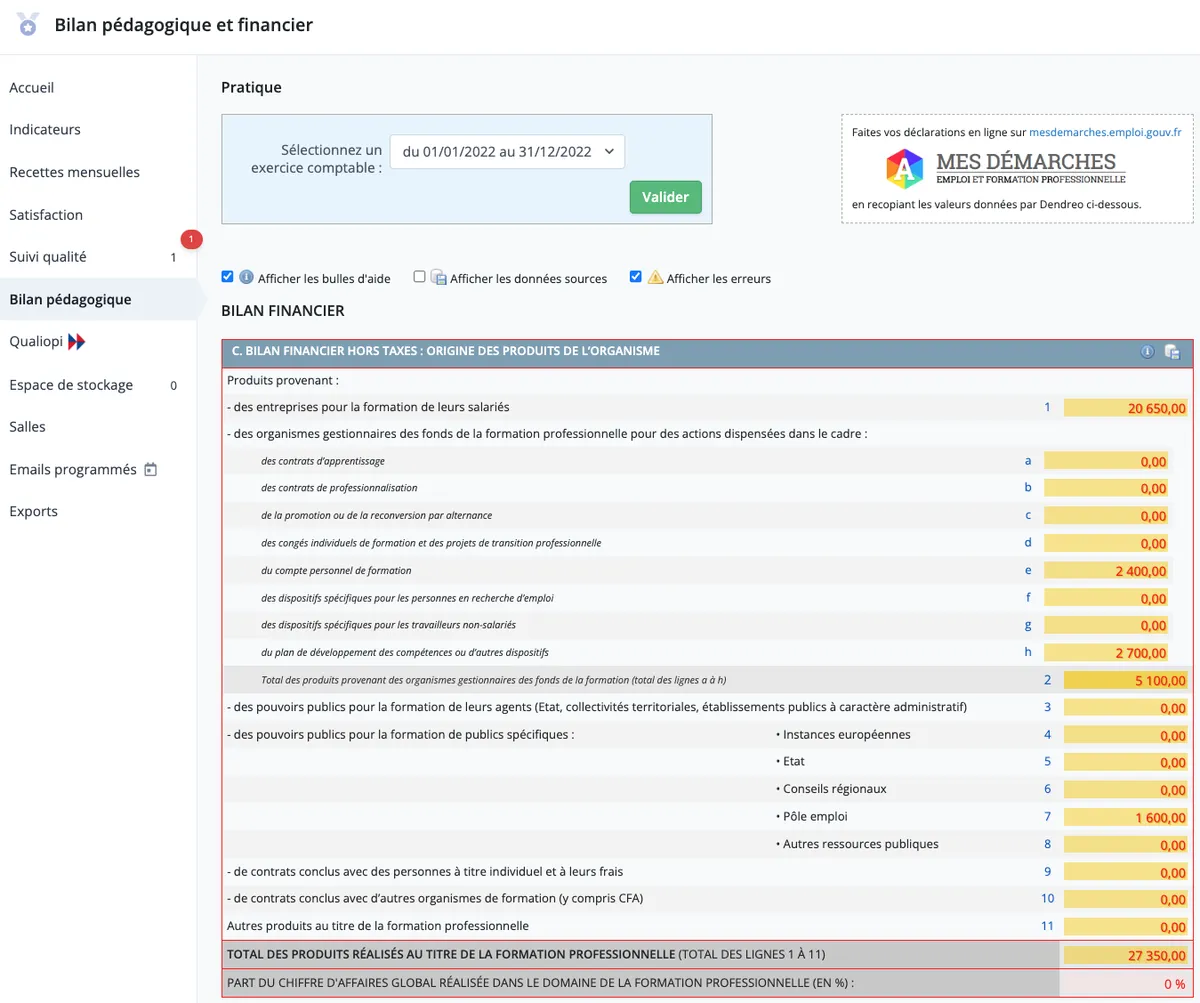Click calendar icon beside Emails programmés
The height and width of the screenshot is (1003, 1200).
point(151,469)
